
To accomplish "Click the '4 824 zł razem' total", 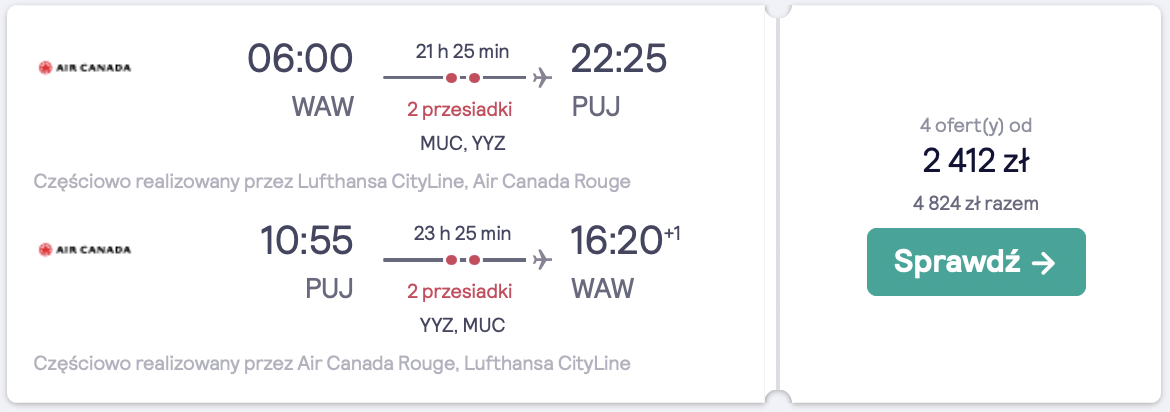I will pyautogui.click(x=975, y=204).
